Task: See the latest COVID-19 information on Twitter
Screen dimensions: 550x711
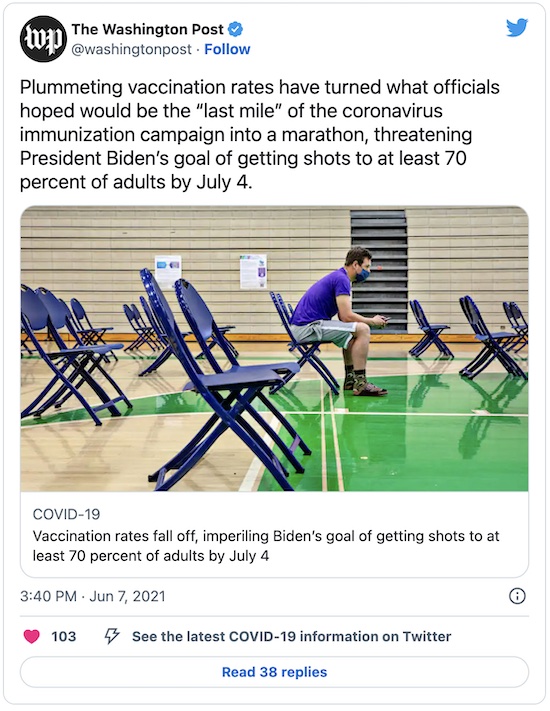Action: pos(292,636)
